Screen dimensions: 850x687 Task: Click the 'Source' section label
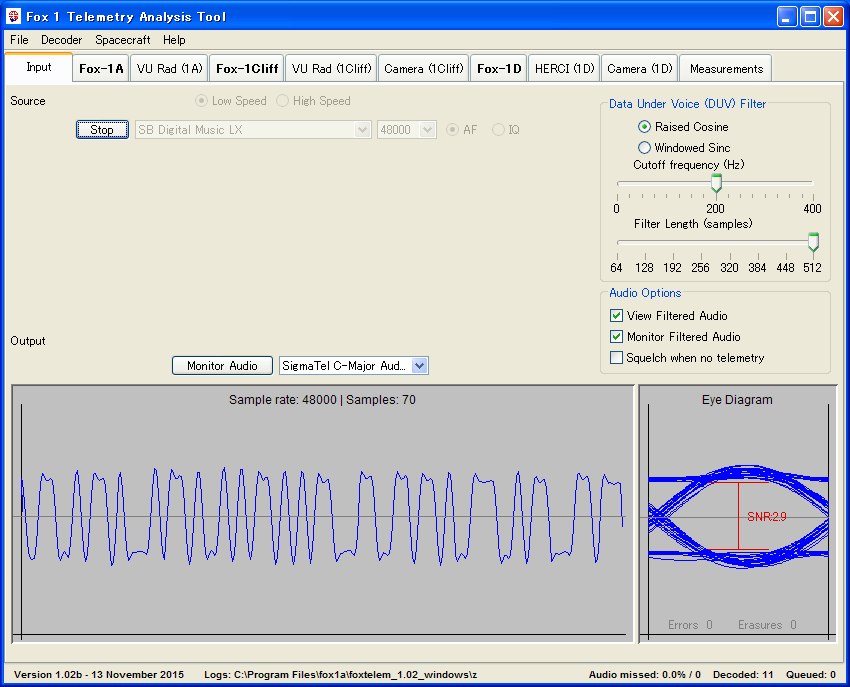pos(28,101)
